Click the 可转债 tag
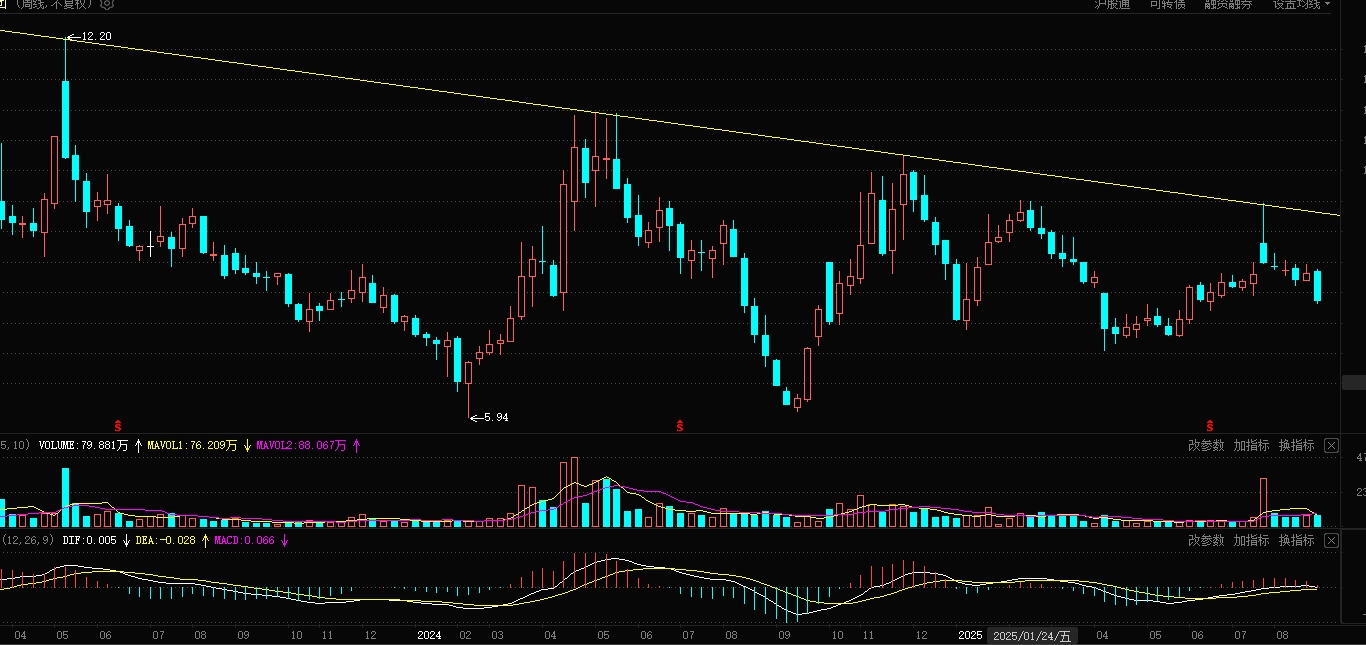 tap(1167, 4)
